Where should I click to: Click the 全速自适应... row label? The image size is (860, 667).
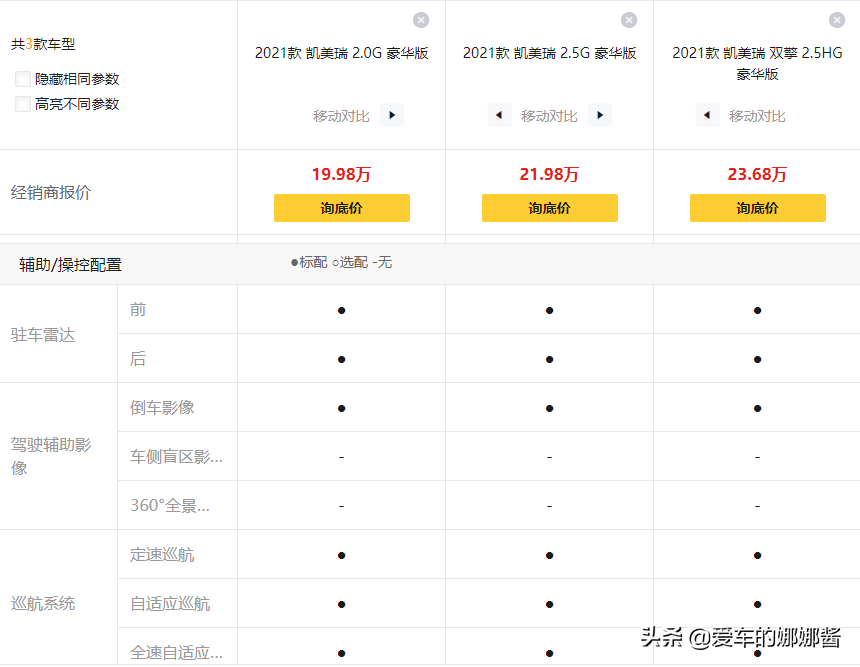(176, 652)
